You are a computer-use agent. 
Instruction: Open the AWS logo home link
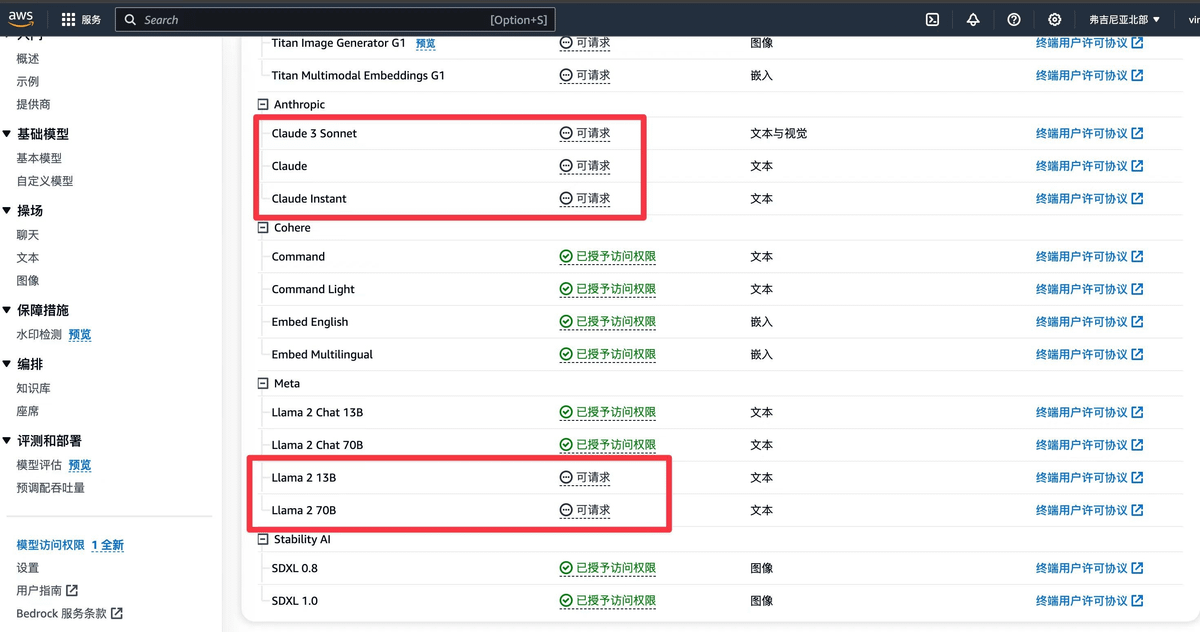click(x=21, y=19)
